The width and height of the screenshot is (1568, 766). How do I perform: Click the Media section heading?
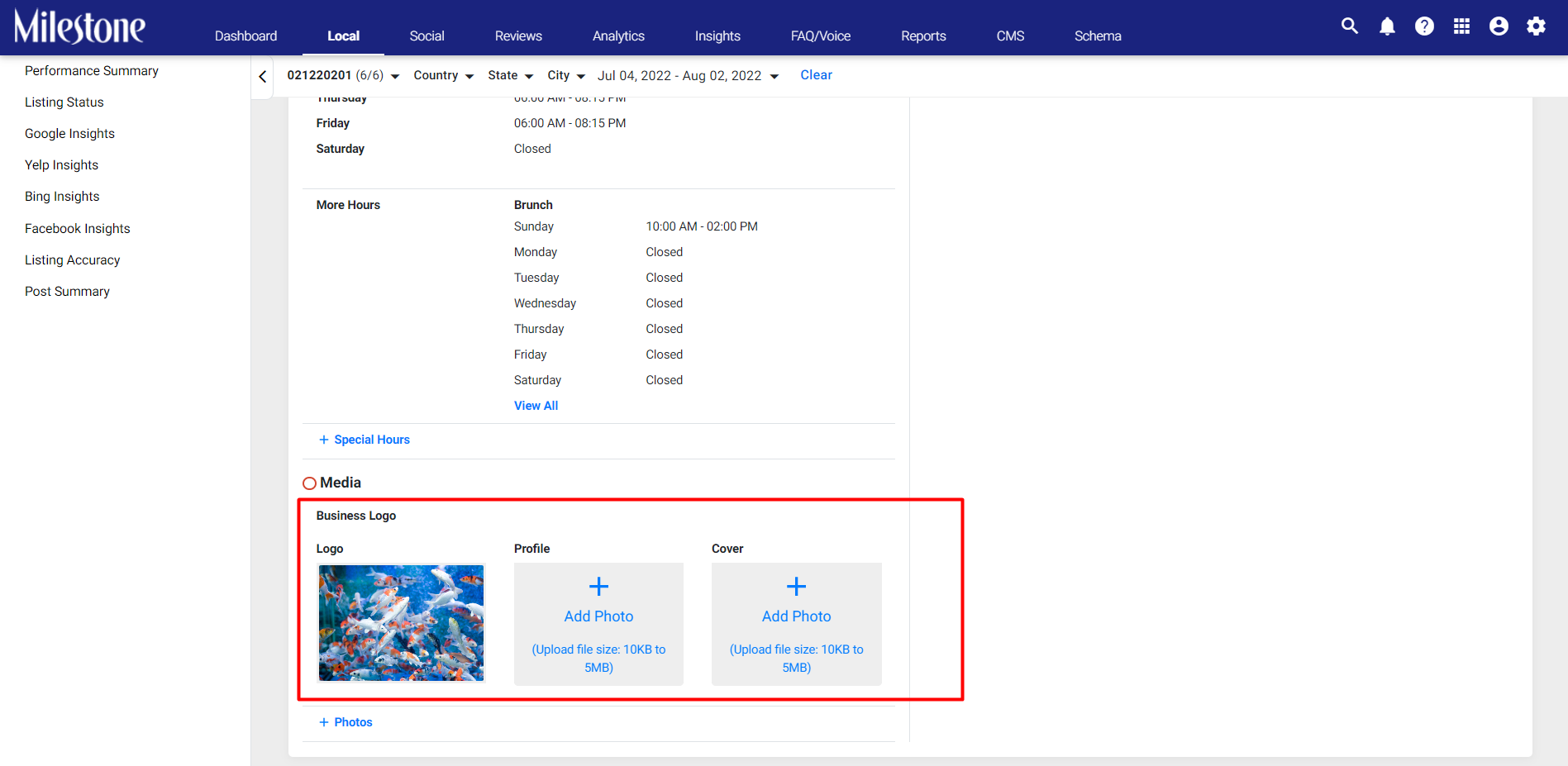pyautogui.click(x=341, y=483)
